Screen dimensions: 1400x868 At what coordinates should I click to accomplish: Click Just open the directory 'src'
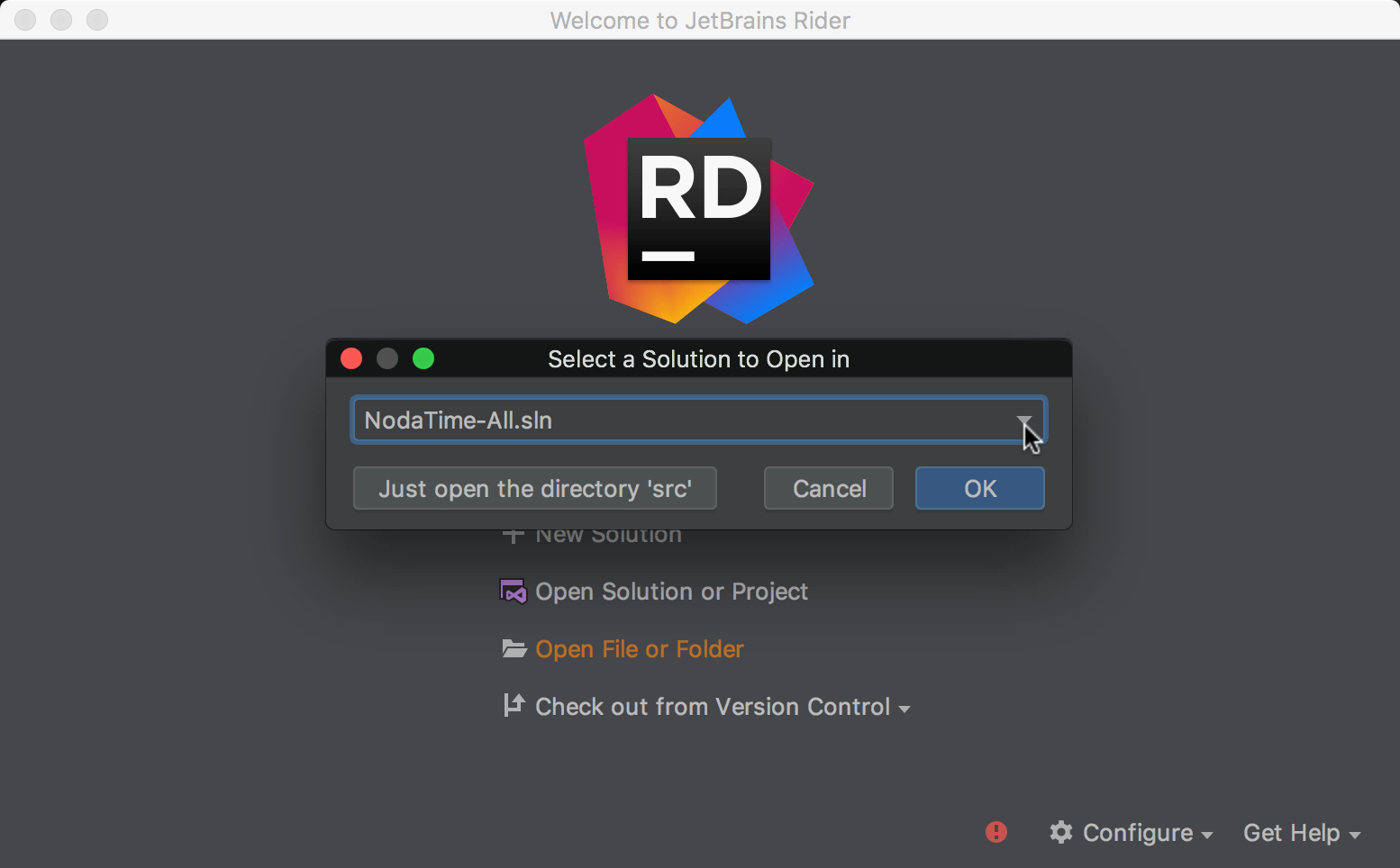click(535, 488)
